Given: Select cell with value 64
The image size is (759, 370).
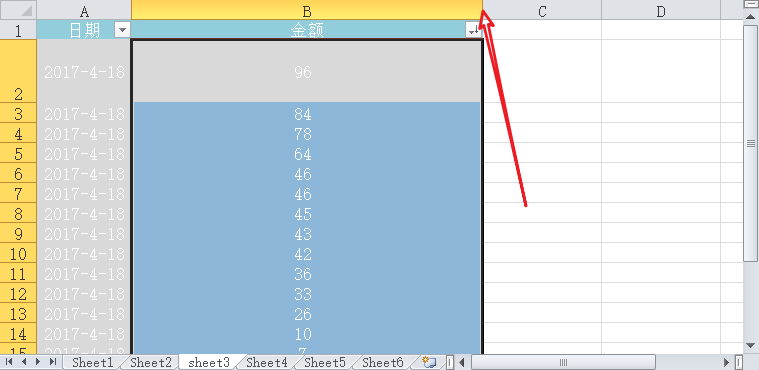Looking at the screenshot, I should coord(306,153).
